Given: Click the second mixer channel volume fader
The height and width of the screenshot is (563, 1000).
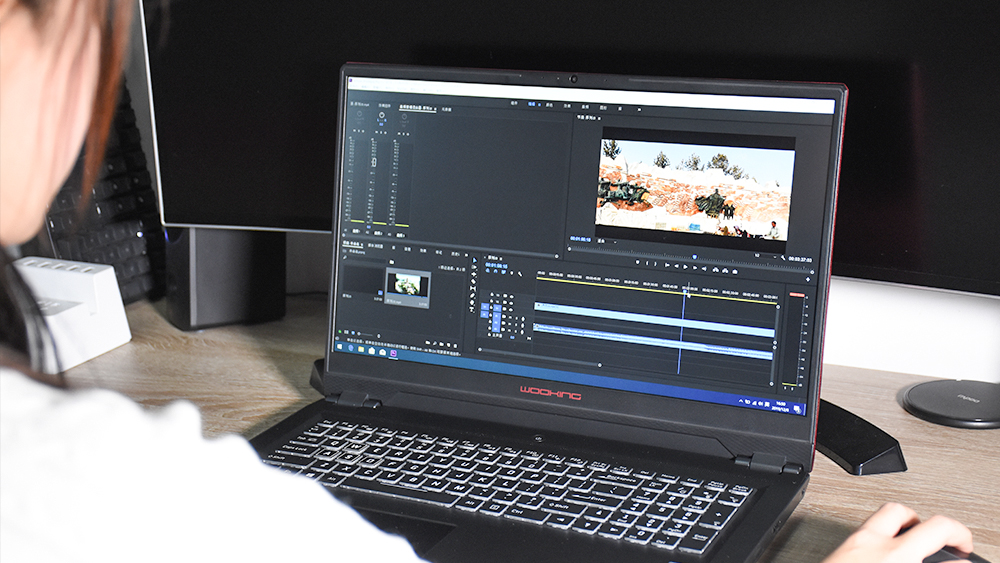Looking at the screenshot, I should point(374,163).
